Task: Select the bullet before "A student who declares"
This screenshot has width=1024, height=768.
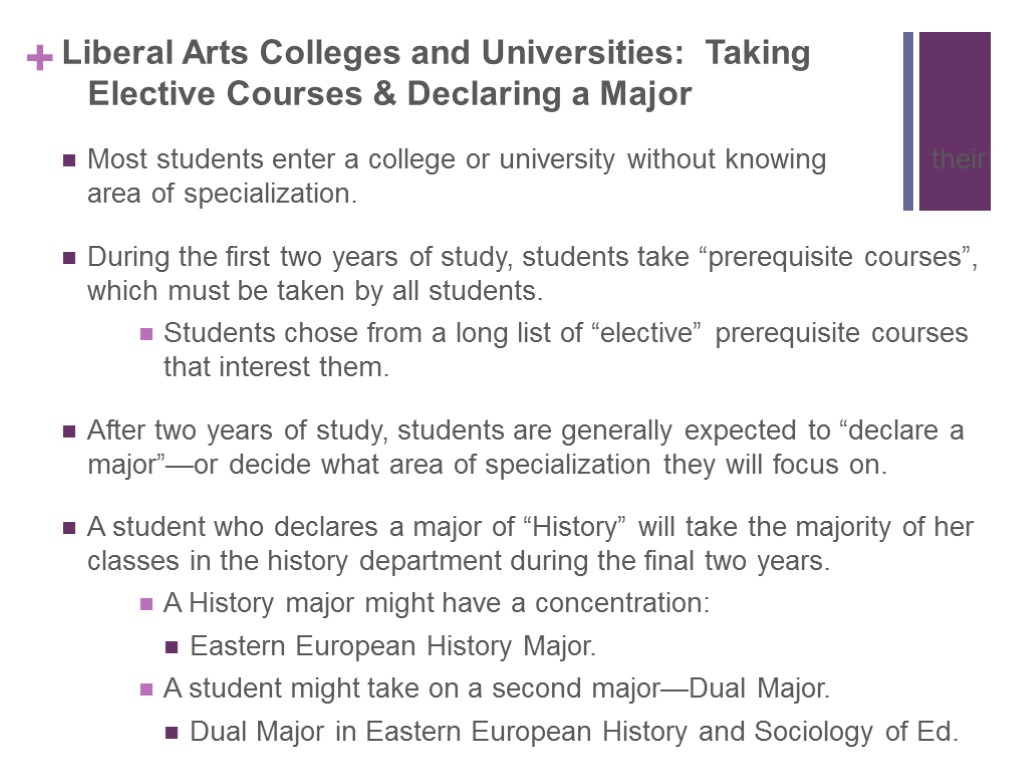Action: pos(69,528)
